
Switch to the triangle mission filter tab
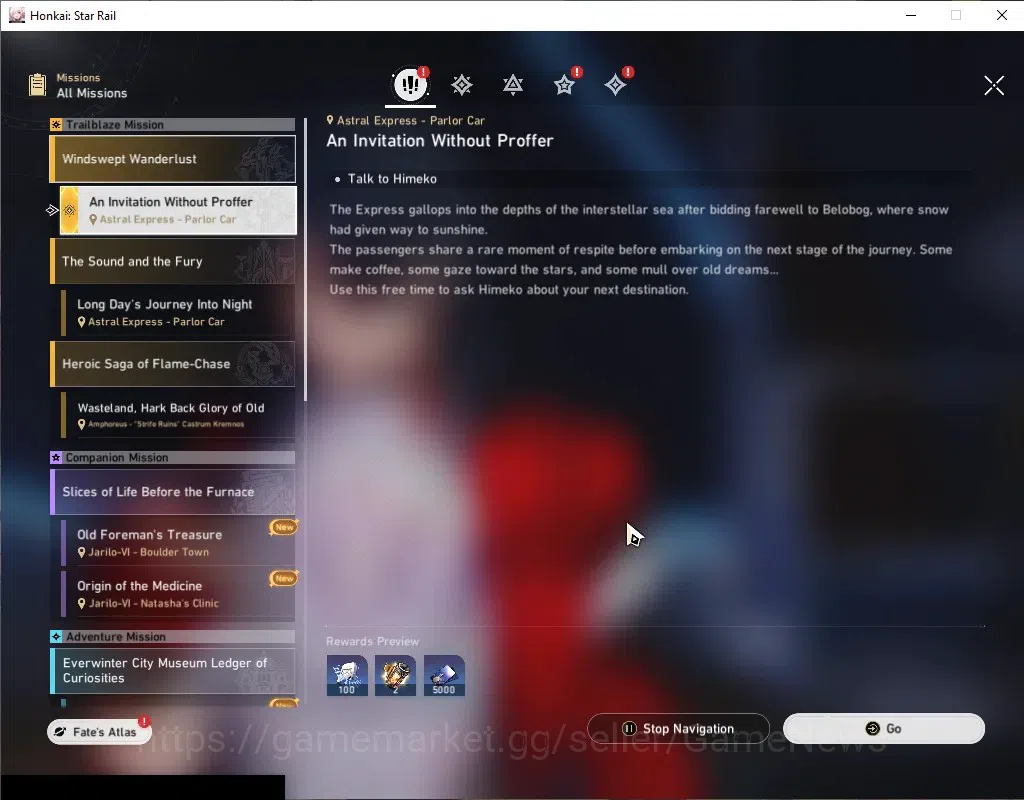513,85
